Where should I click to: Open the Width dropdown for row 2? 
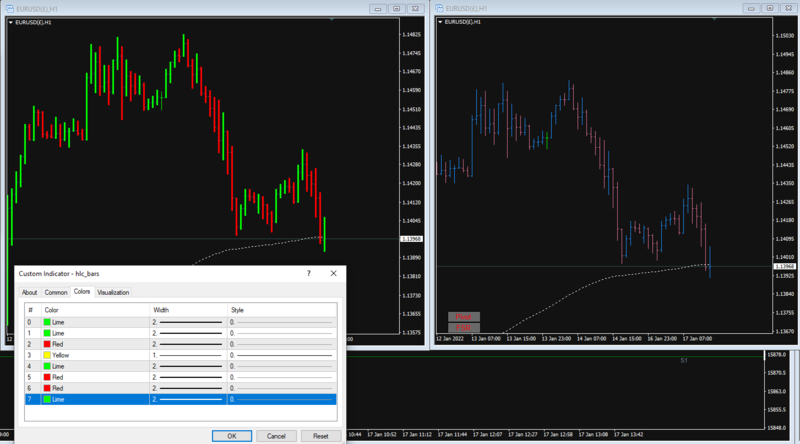(x=188, y=344)
